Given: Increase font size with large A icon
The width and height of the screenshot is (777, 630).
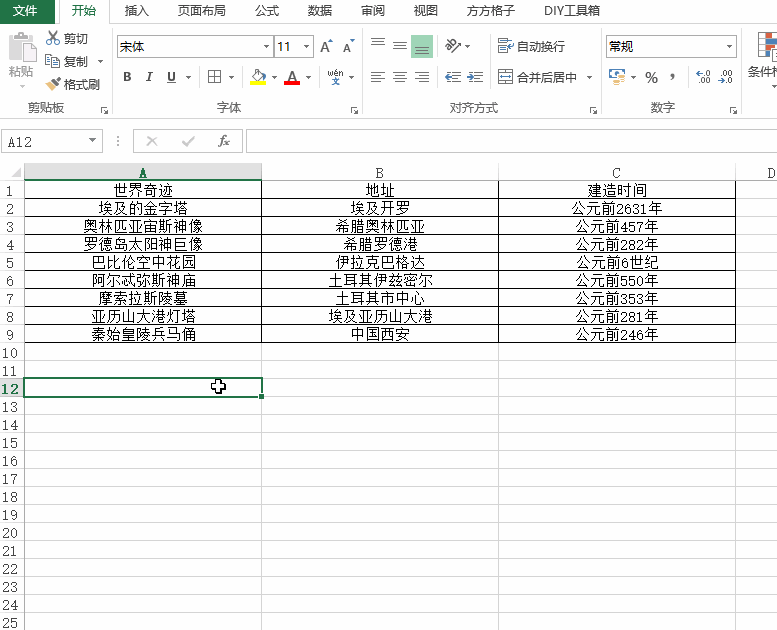Looking at the screenshot, I should pos(326,46).
